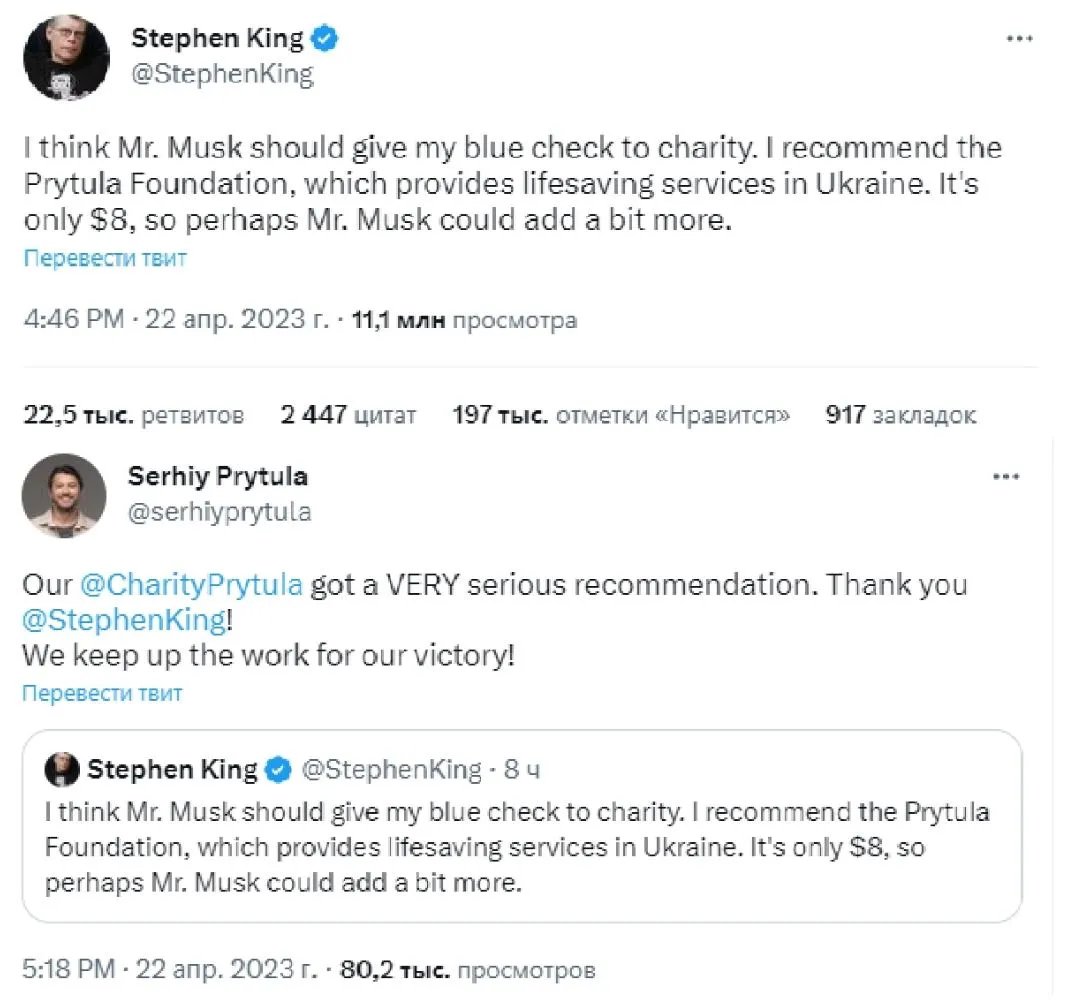Click Stephen King's profile avatar

pos(66,57)
